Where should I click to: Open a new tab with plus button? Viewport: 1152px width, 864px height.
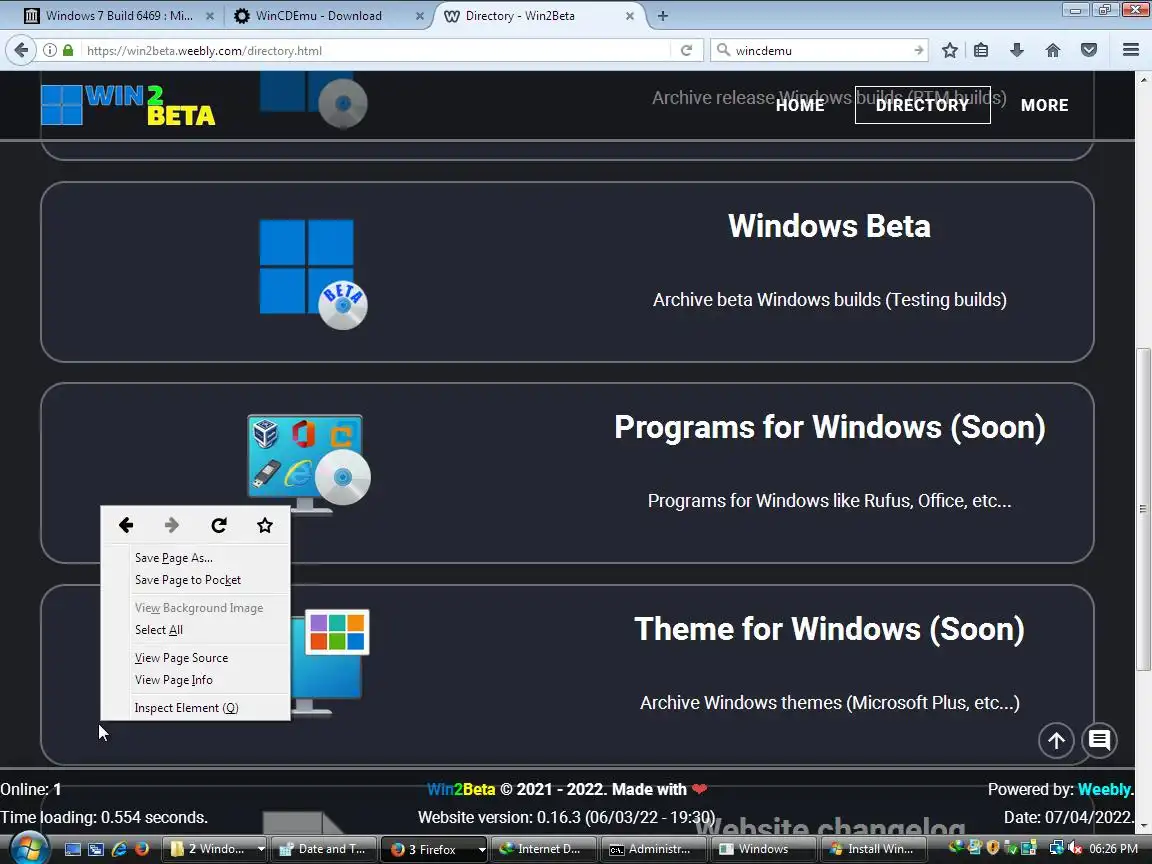point(663,15)
